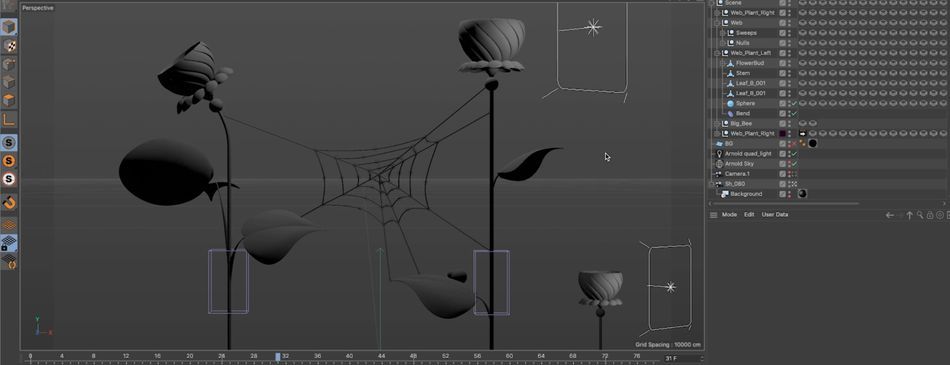Click the orange Viewport Solo Single icon
The image size is (950, 365).
coord(8,161)
